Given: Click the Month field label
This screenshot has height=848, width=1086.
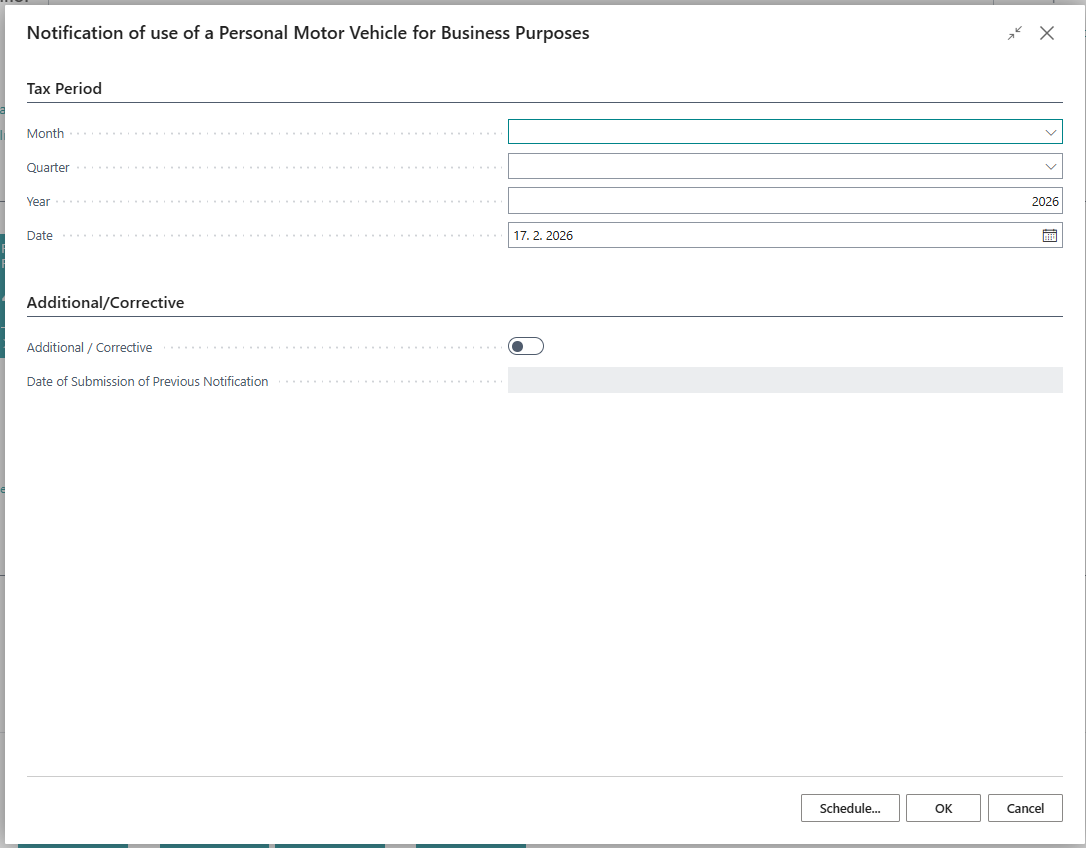Looking at the screenshot, I should click(x=45, y=134).
